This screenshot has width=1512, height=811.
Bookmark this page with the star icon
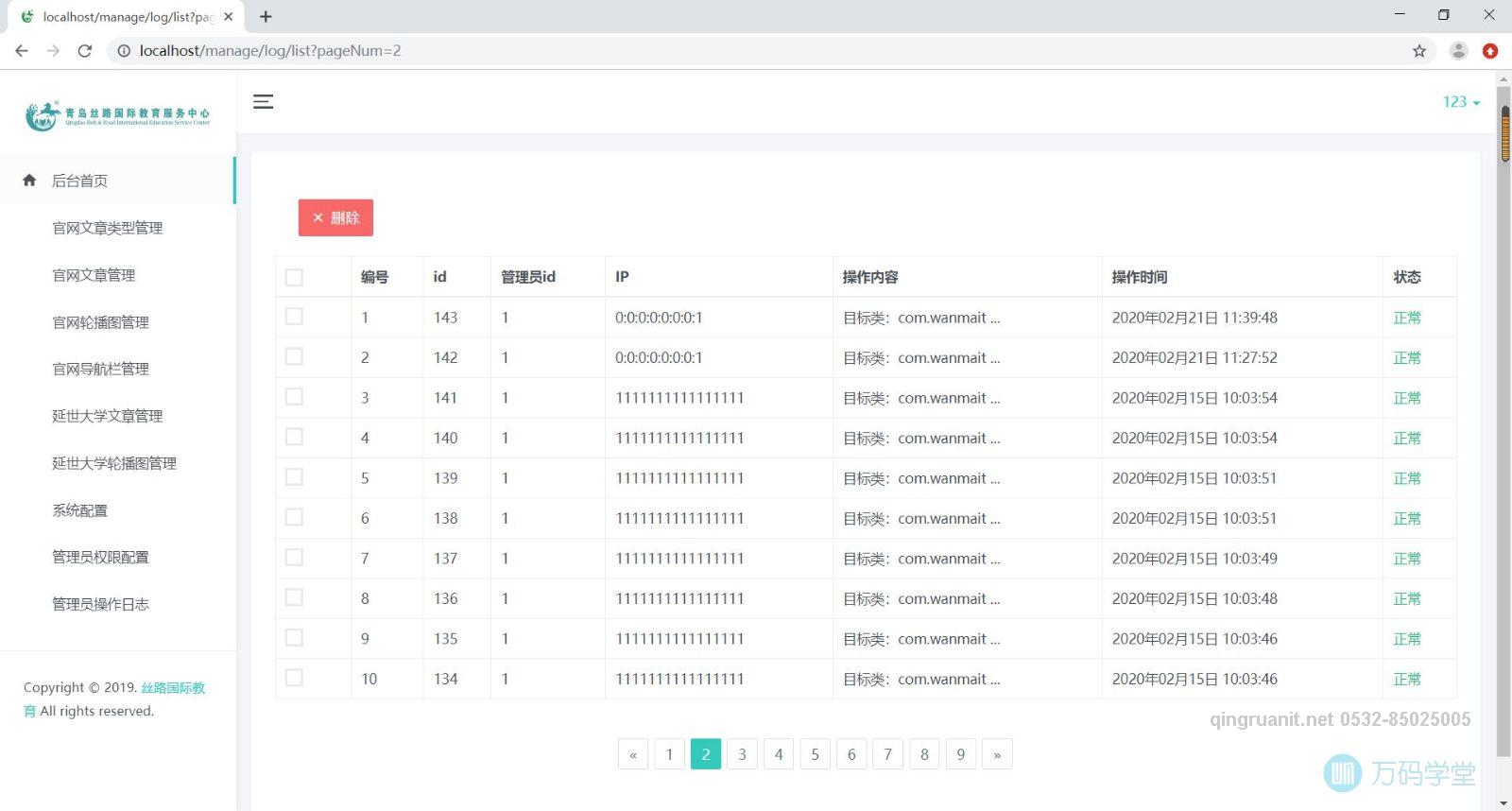pyautogui.click(x=1419, y=51)
